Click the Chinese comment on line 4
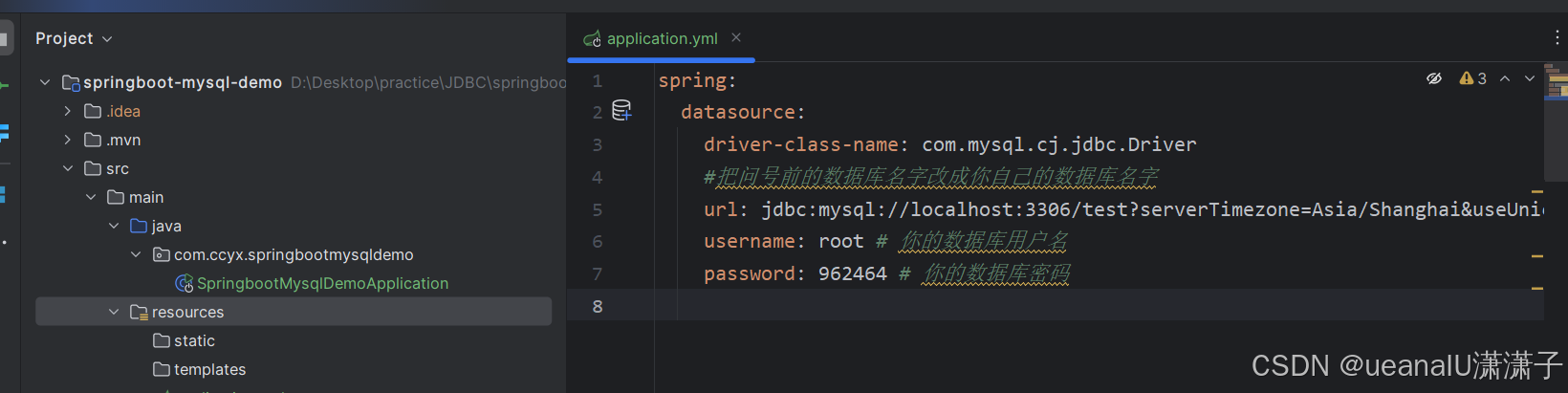Screen dimensions: 1568x393 click(931, 177)
